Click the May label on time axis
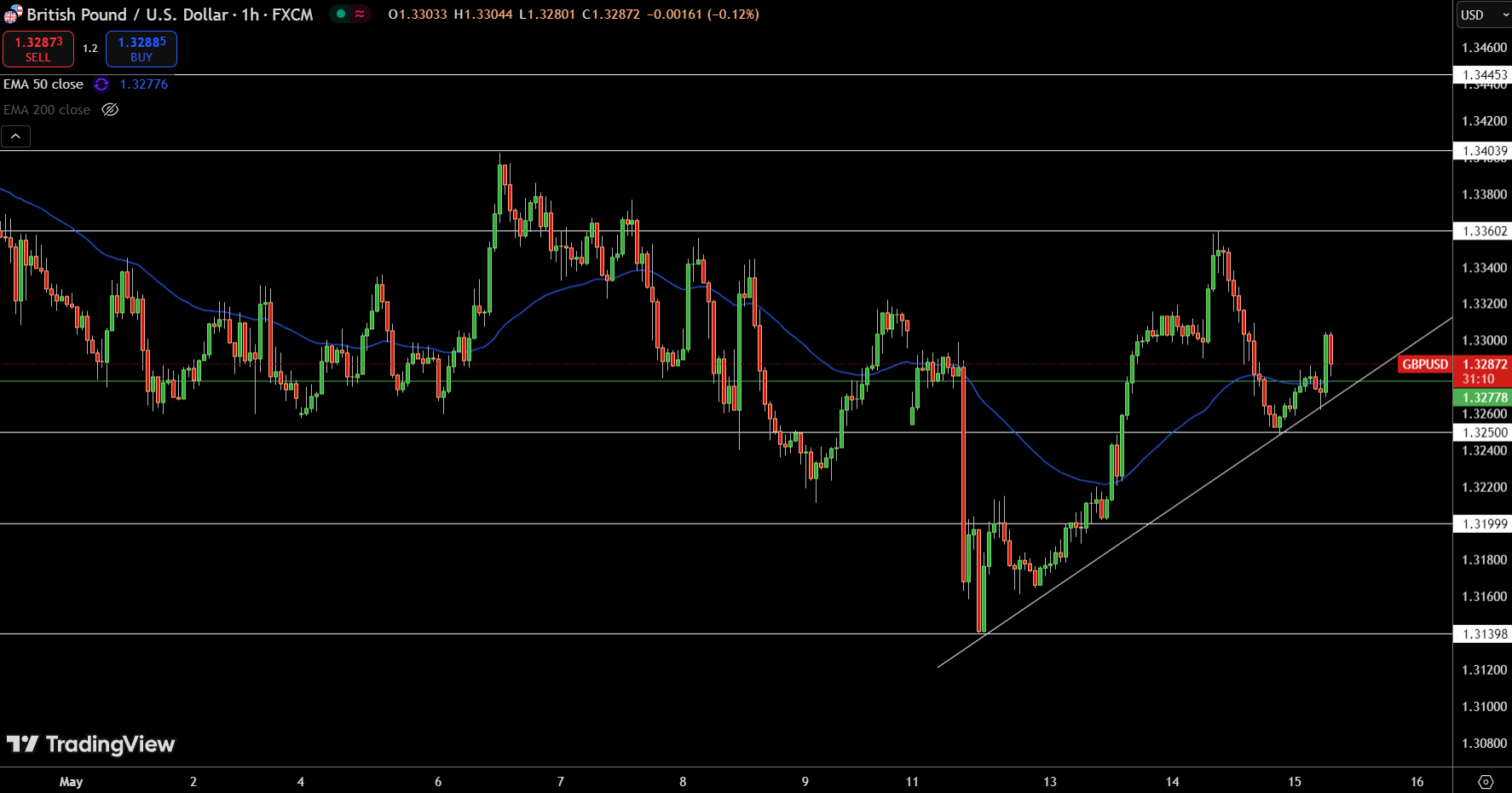The width and height of the screenshot is (1512, 793). click(72, 781)
